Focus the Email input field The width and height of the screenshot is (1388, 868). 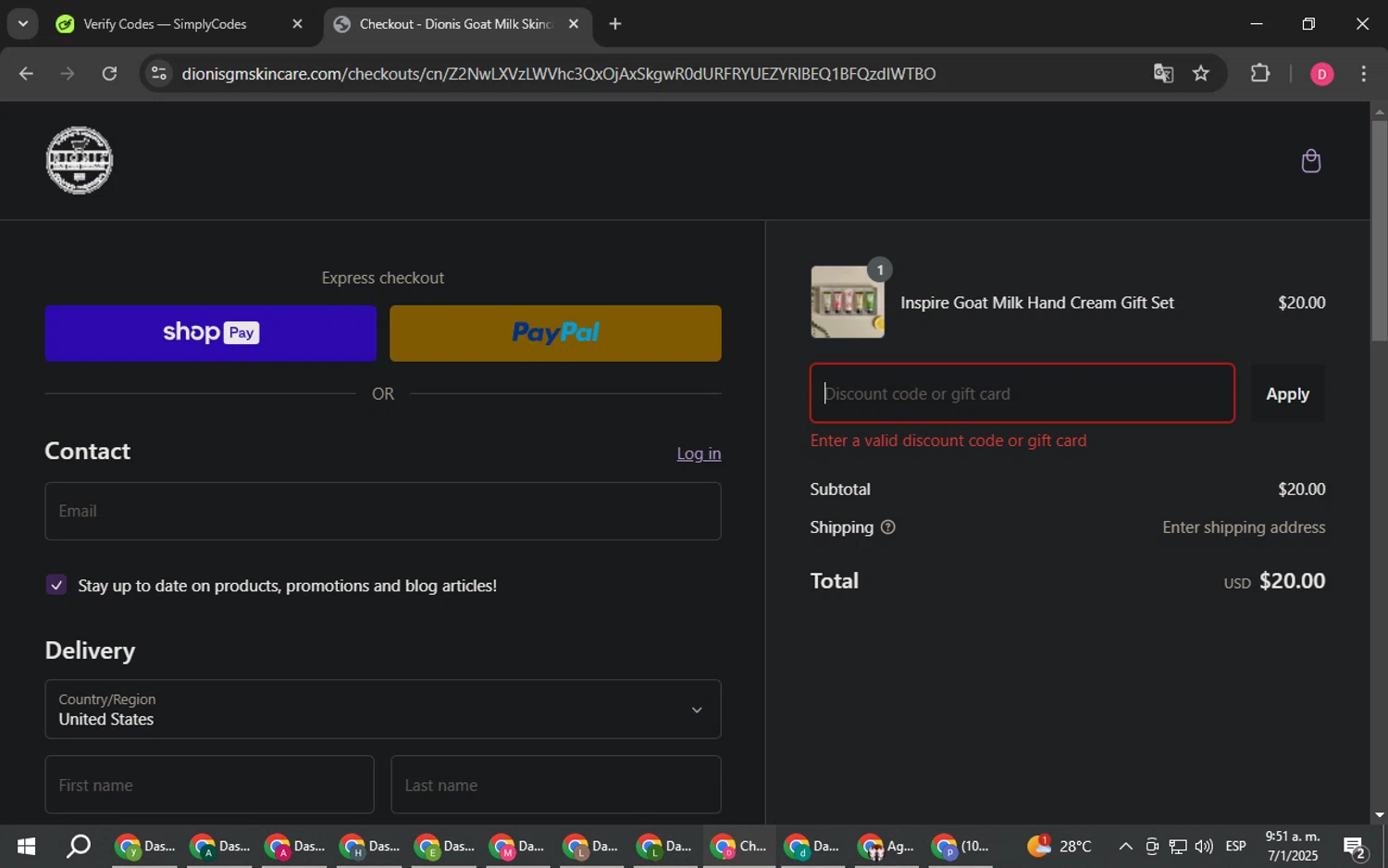point(383,511)
